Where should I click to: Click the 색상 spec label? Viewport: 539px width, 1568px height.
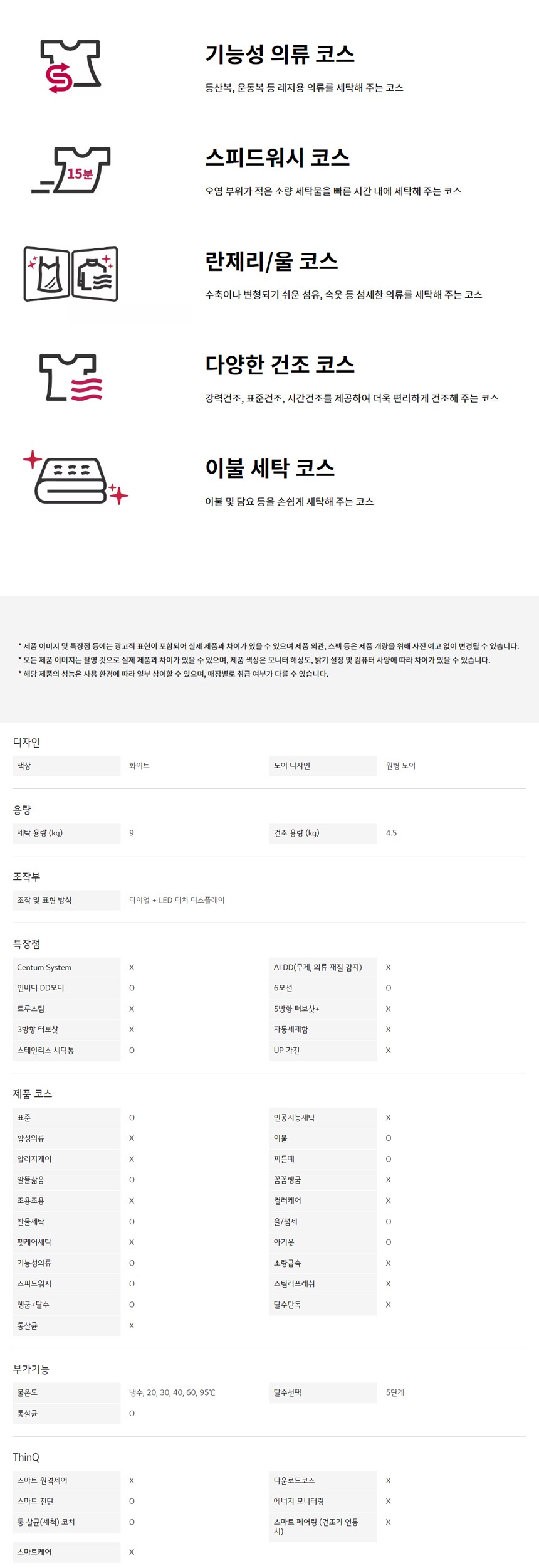[x=66, y=766]
